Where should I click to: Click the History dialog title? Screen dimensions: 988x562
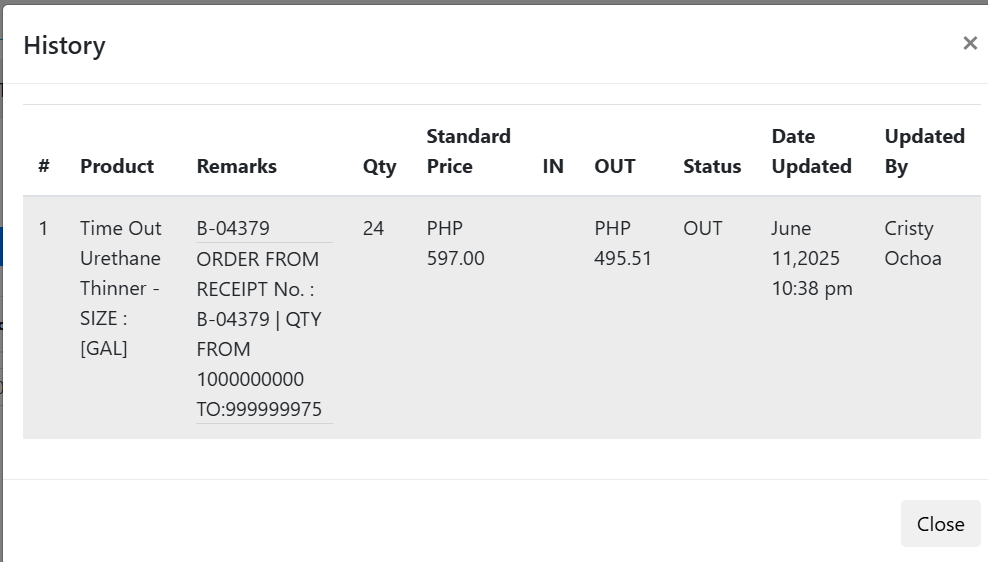pos(64,45)
